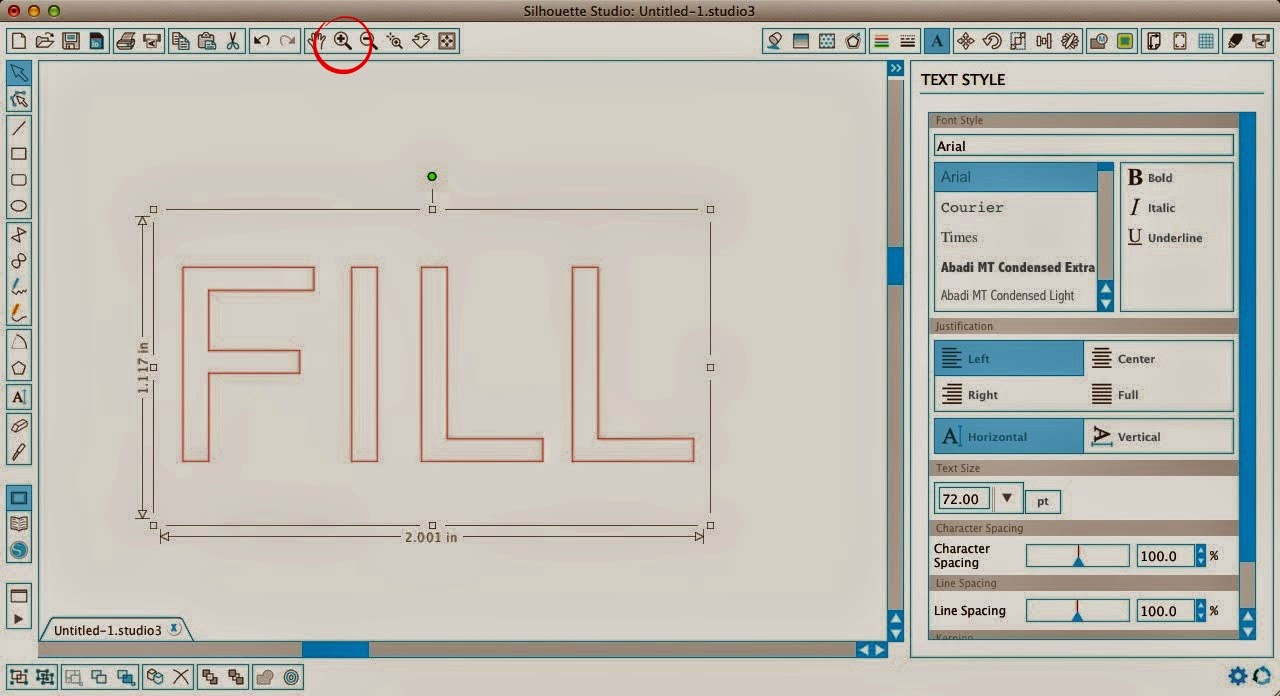1280x696 pixels.
Task: Collapse the right panel using the double chevron
Action: pos(895,68)
